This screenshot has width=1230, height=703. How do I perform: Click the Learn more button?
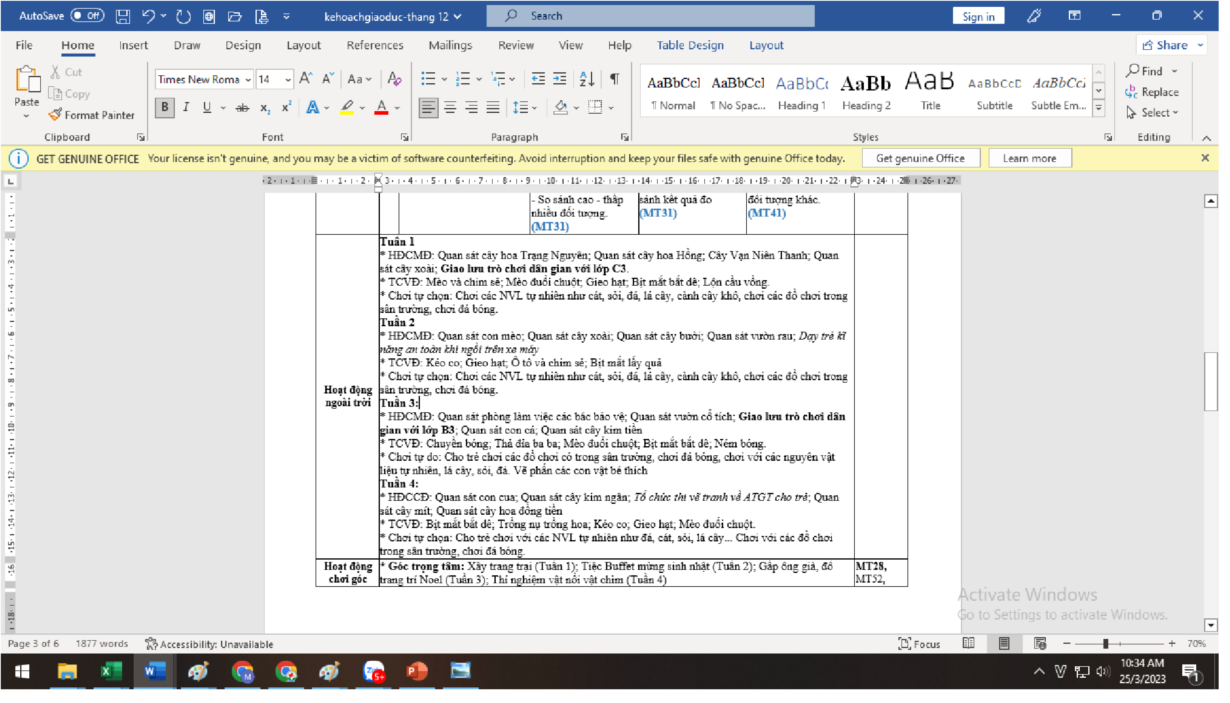[1029, 158]
